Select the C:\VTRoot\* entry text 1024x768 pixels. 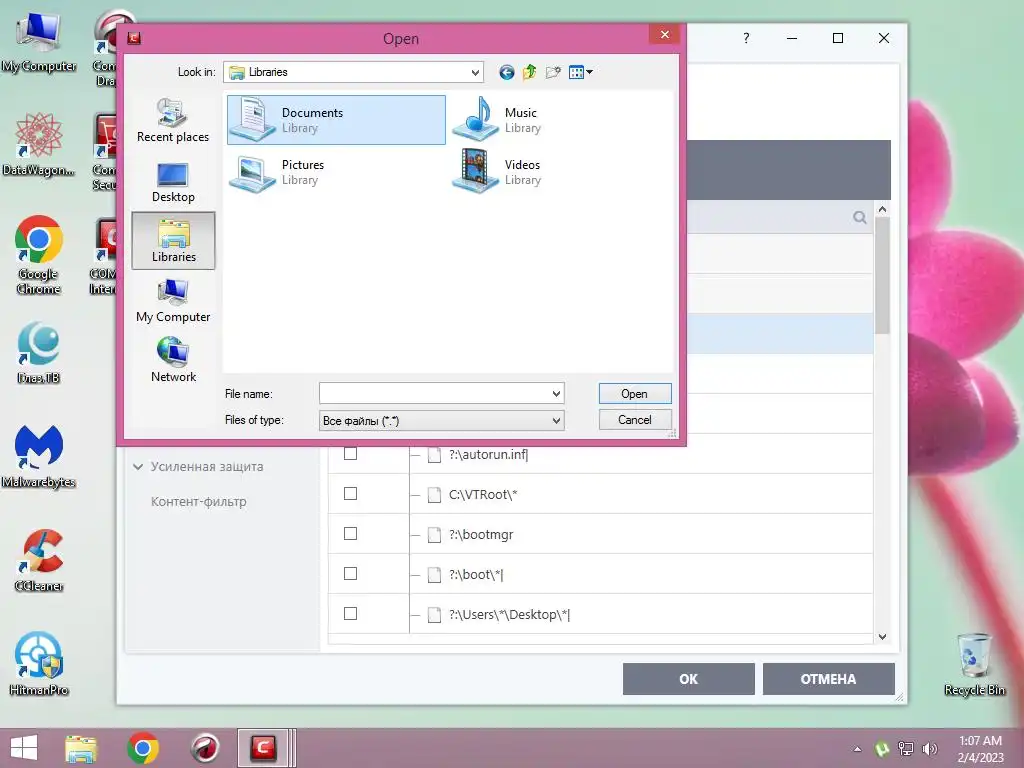point(483,494)
